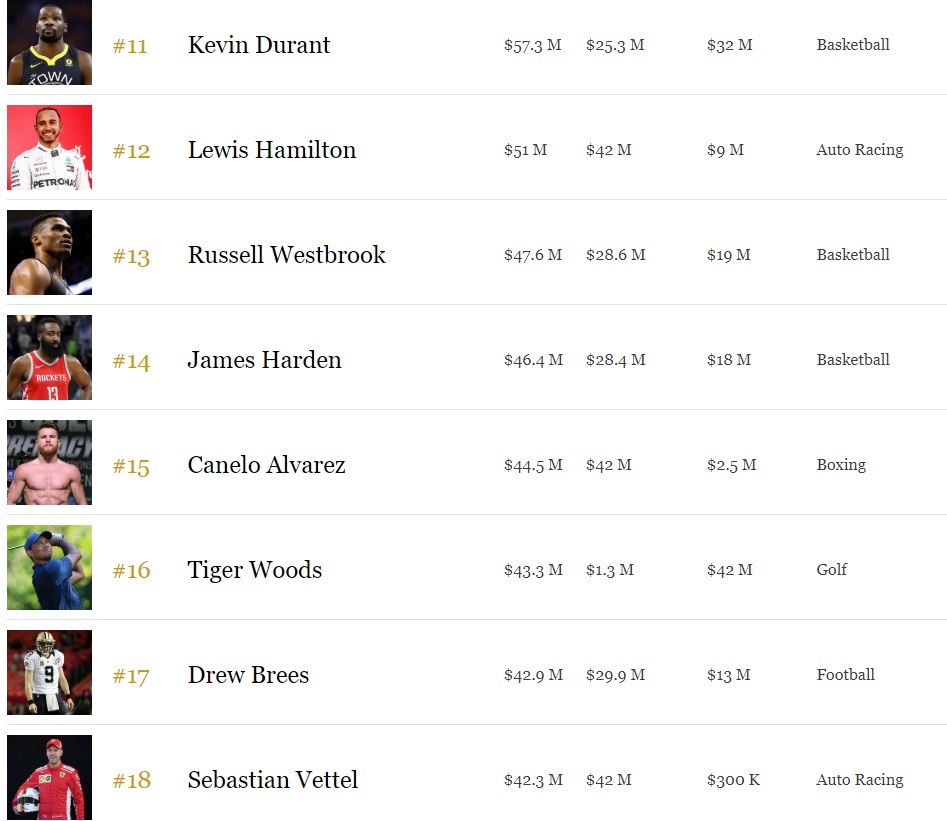This screenshot has height=821, width=947.
Task: Select Russell Westbrook's profile picture
Action: point(49,253)
